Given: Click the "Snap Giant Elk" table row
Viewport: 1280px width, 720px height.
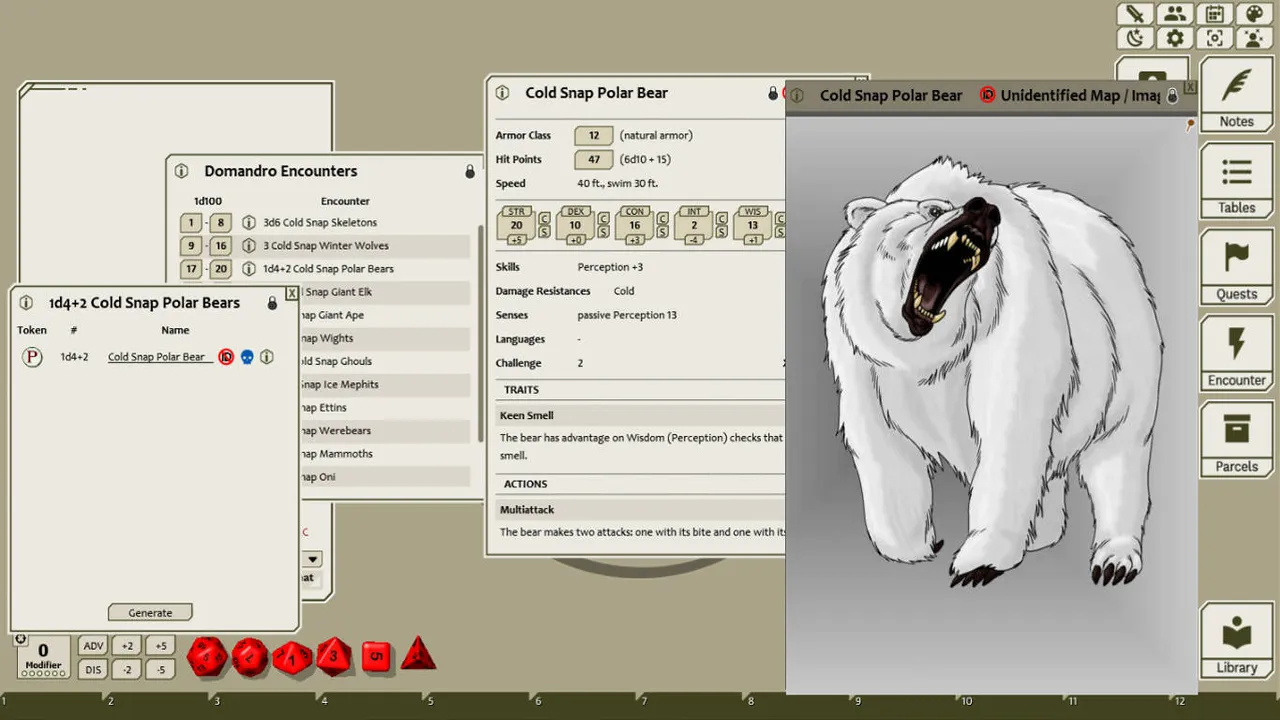Looking at the screenshot, I should pyautogui.click(x=385, y=292).
